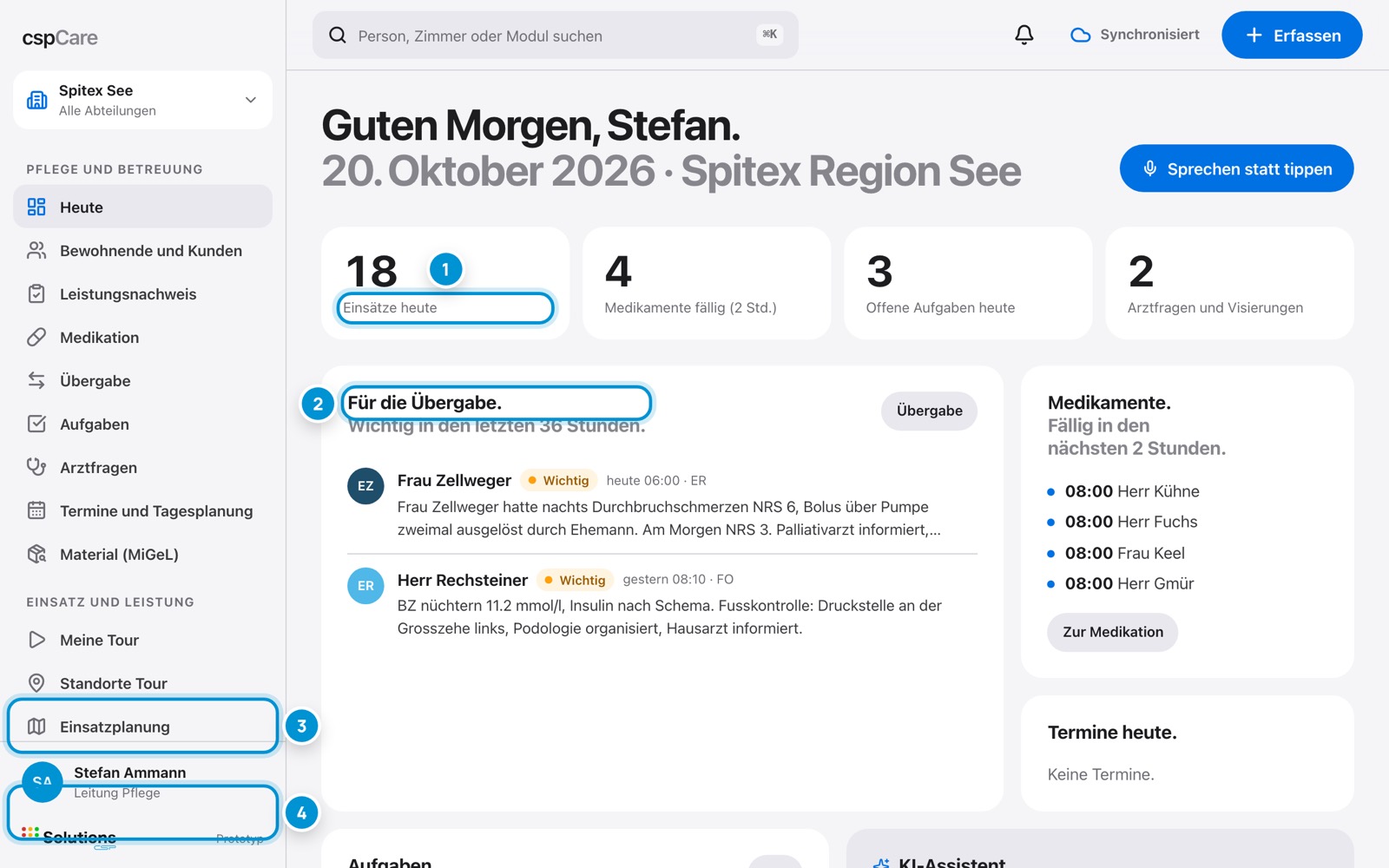
Task: Click the cloud sync status icon
Action: pyautogui.click(x=1080, y=35)
